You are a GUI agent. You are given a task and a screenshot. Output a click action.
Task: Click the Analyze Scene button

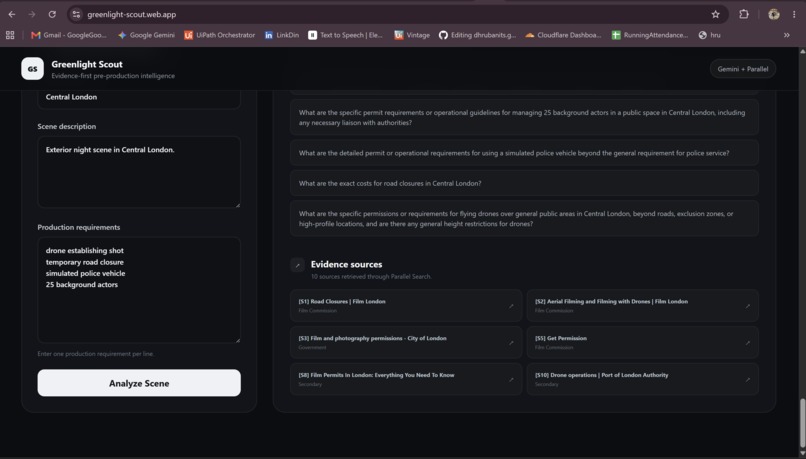tap(139, 383)
